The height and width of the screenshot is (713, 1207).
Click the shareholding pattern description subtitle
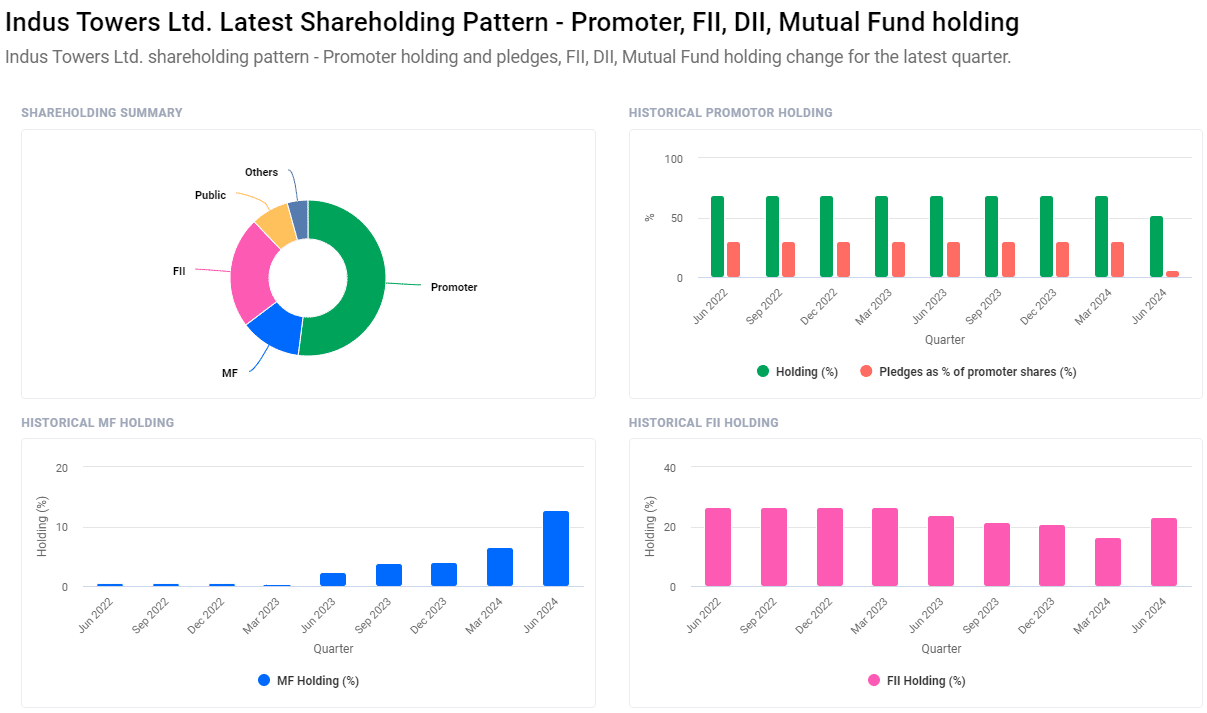(x=508, y=57)
